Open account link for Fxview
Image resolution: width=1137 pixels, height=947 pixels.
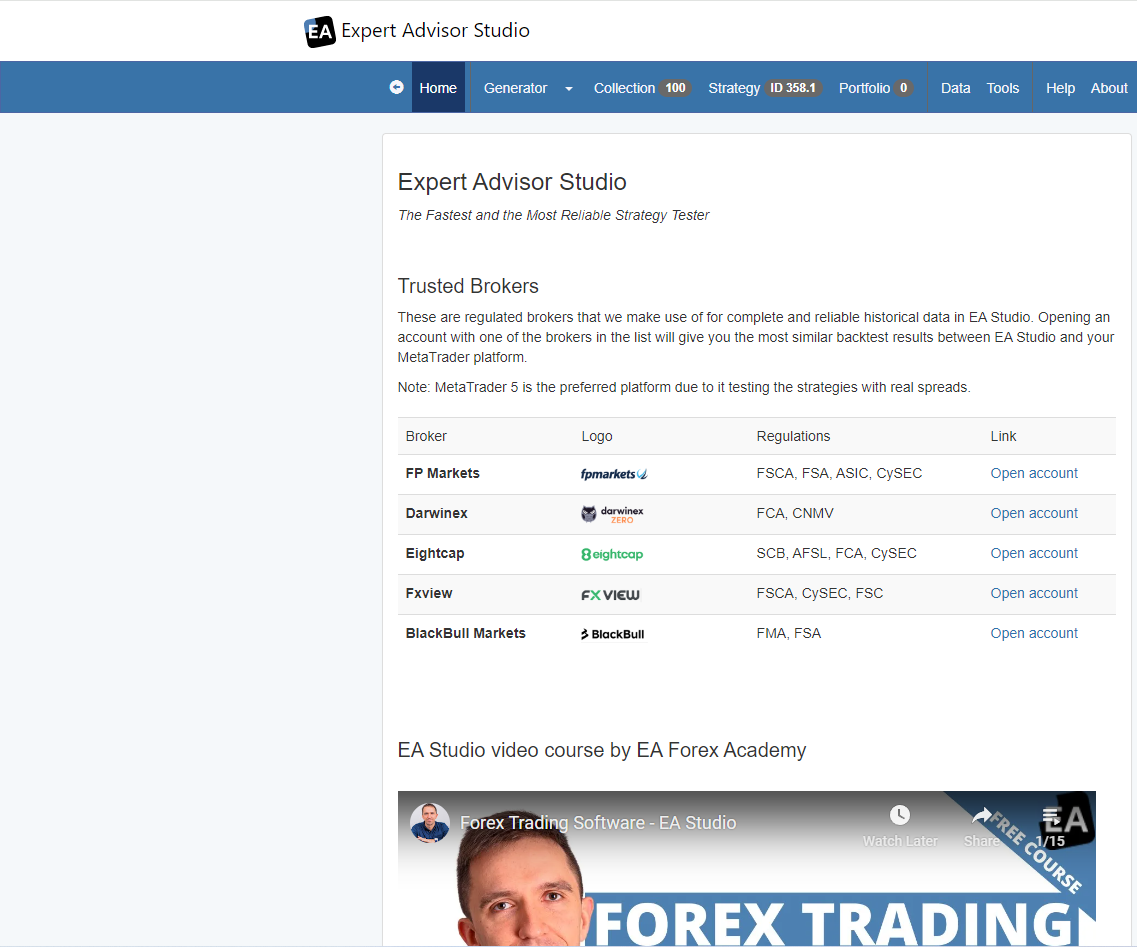pos(1034,592)
